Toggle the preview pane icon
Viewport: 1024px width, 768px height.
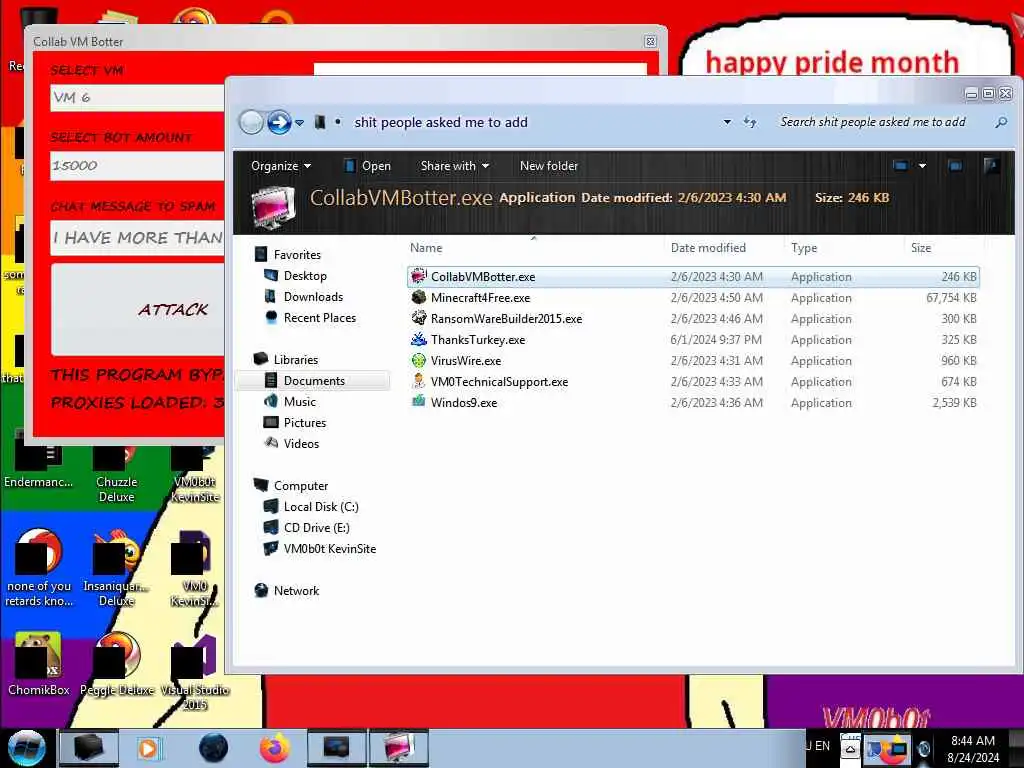[x=955, y=166]
